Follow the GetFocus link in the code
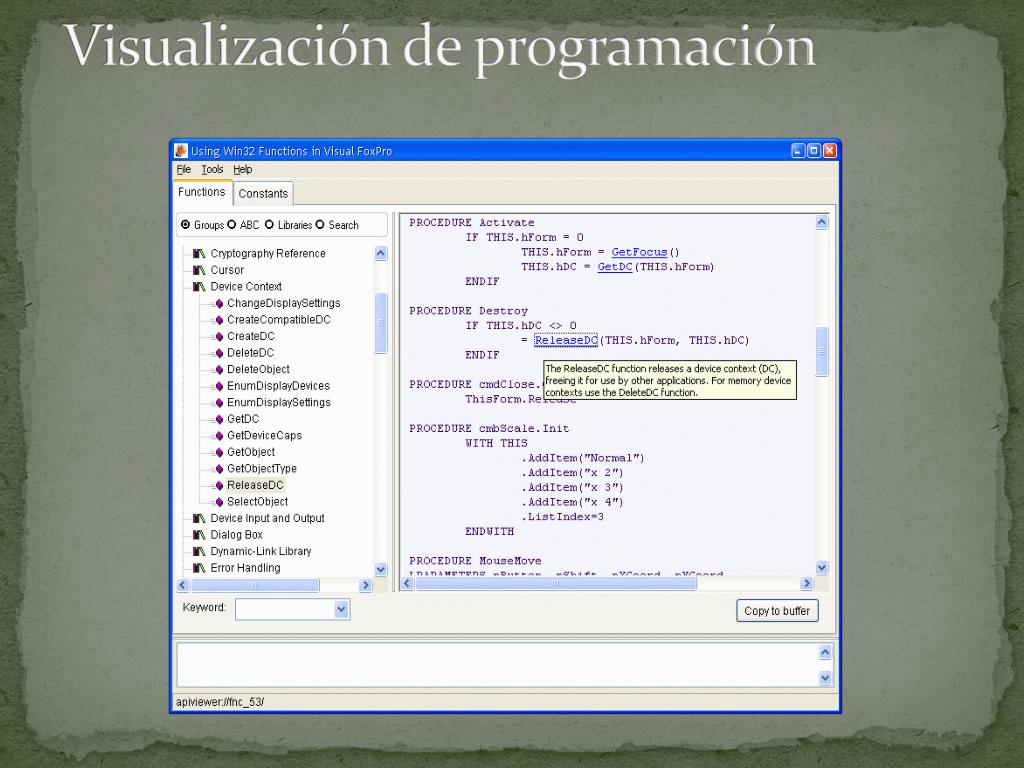The height and width of the screenshot is (768, 1024). coord(639,252)
